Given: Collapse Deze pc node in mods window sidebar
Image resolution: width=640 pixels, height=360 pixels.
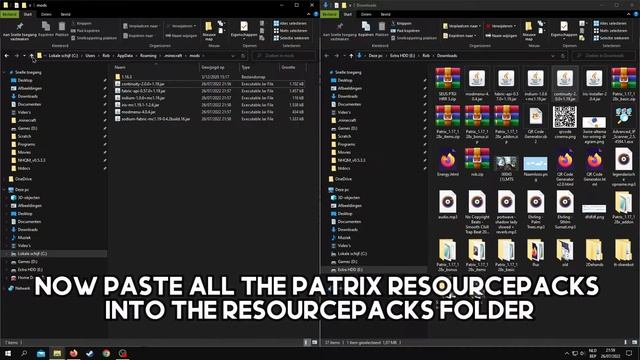Looking at the screenshot, I should click(x=4, y=190).
